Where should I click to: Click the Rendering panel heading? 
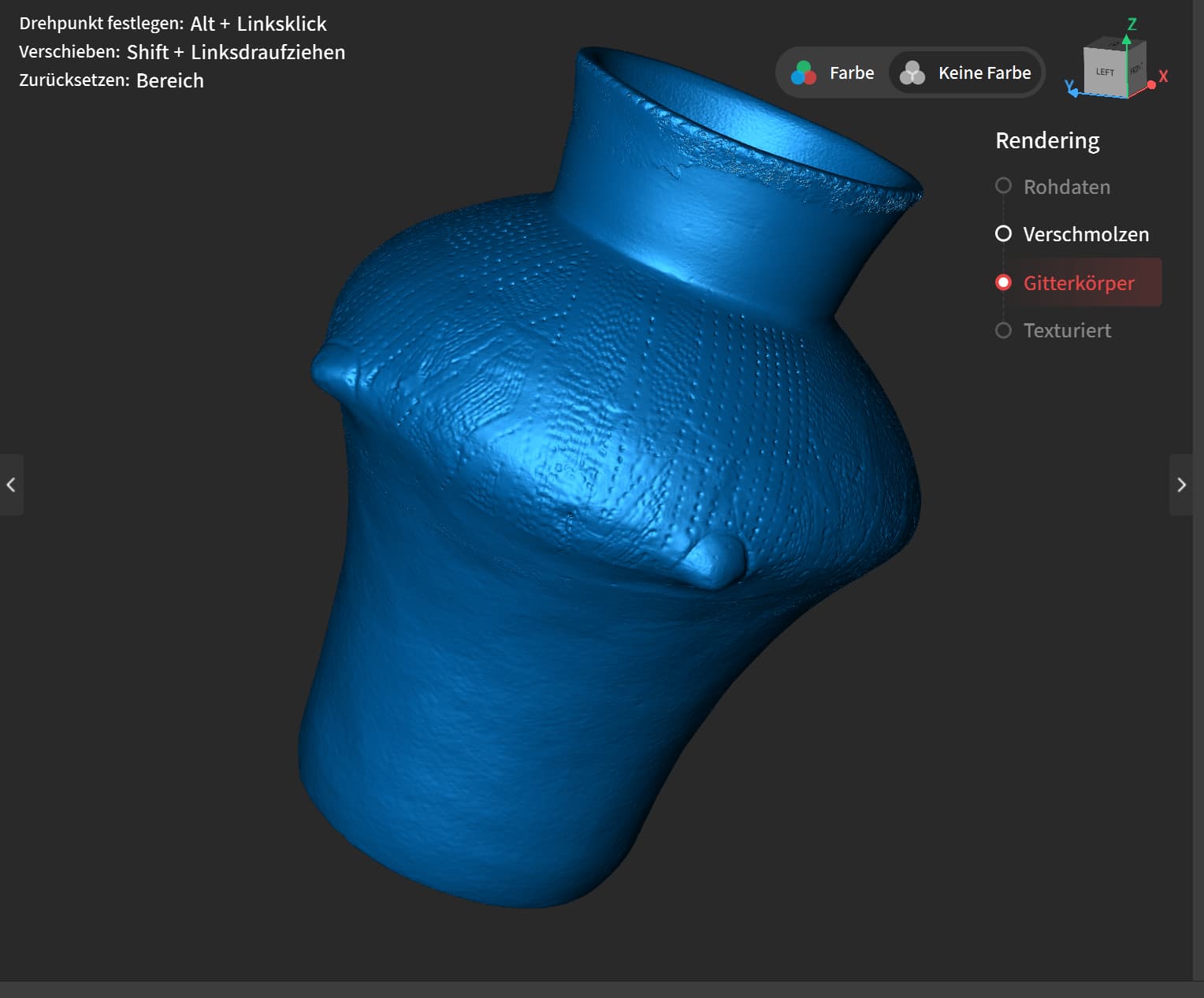click(x=1047, y=140)
